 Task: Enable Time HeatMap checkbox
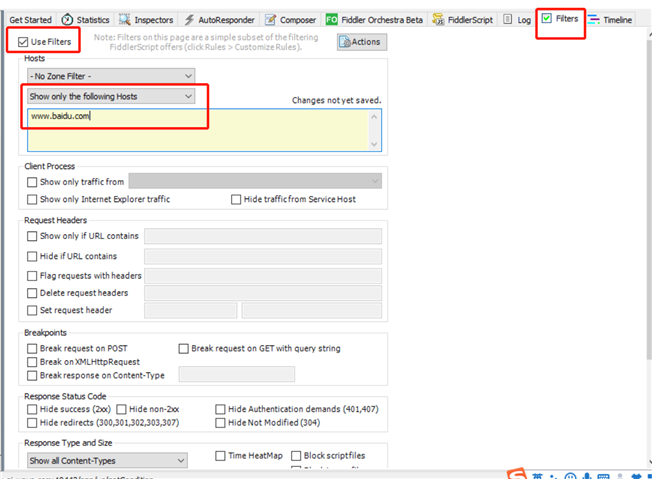[220, 456]
